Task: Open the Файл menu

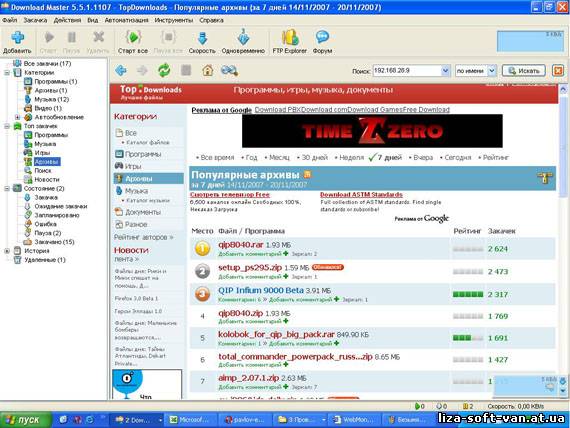Action: click(9, 20)
